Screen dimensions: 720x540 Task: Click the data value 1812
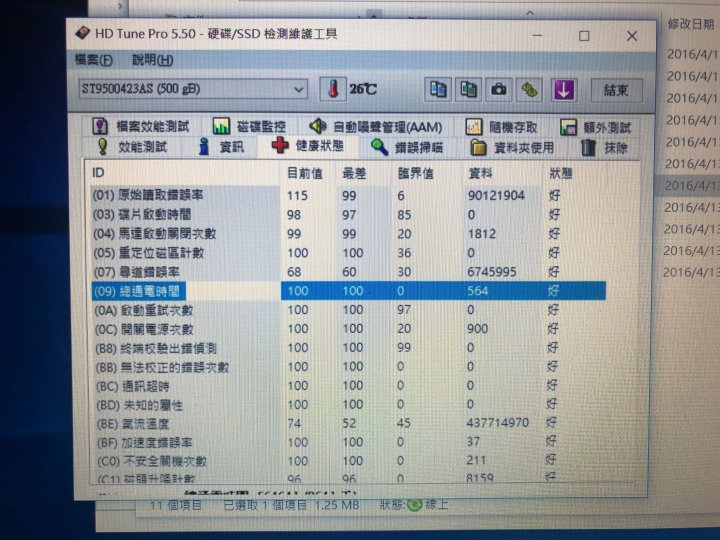point(482,234)
